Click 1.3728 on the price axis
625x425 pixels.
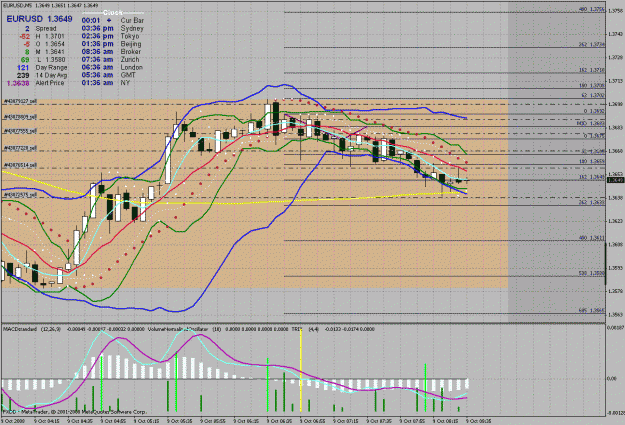616,58
